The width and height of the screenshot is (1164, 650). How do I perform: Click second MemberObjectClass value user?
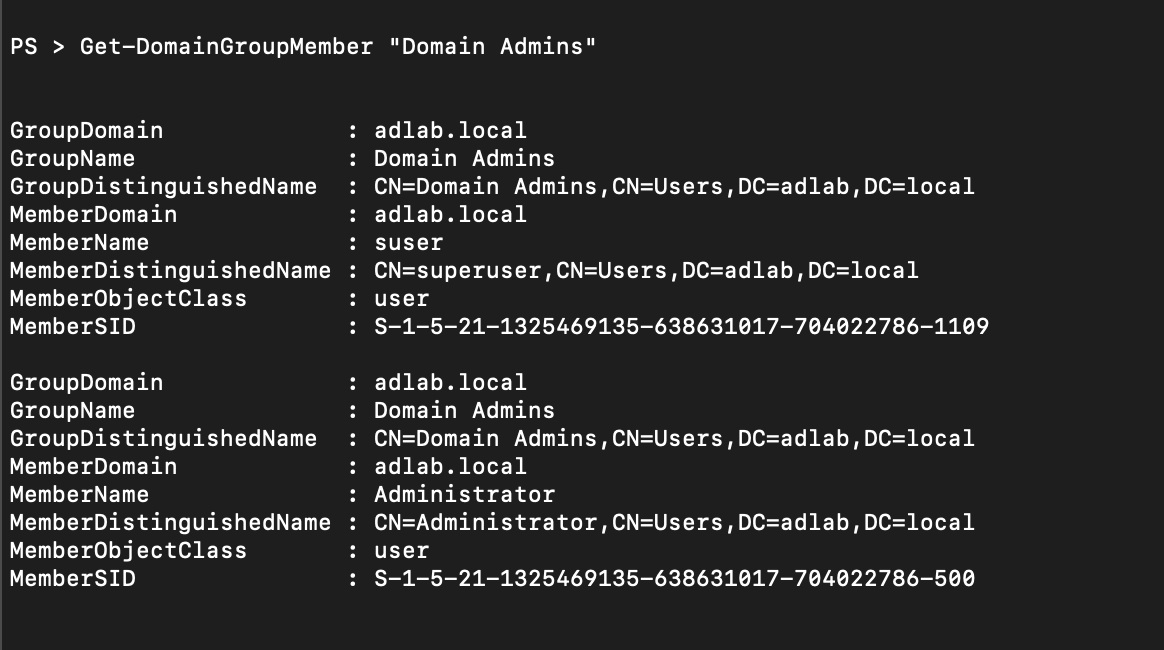[402, 551]
